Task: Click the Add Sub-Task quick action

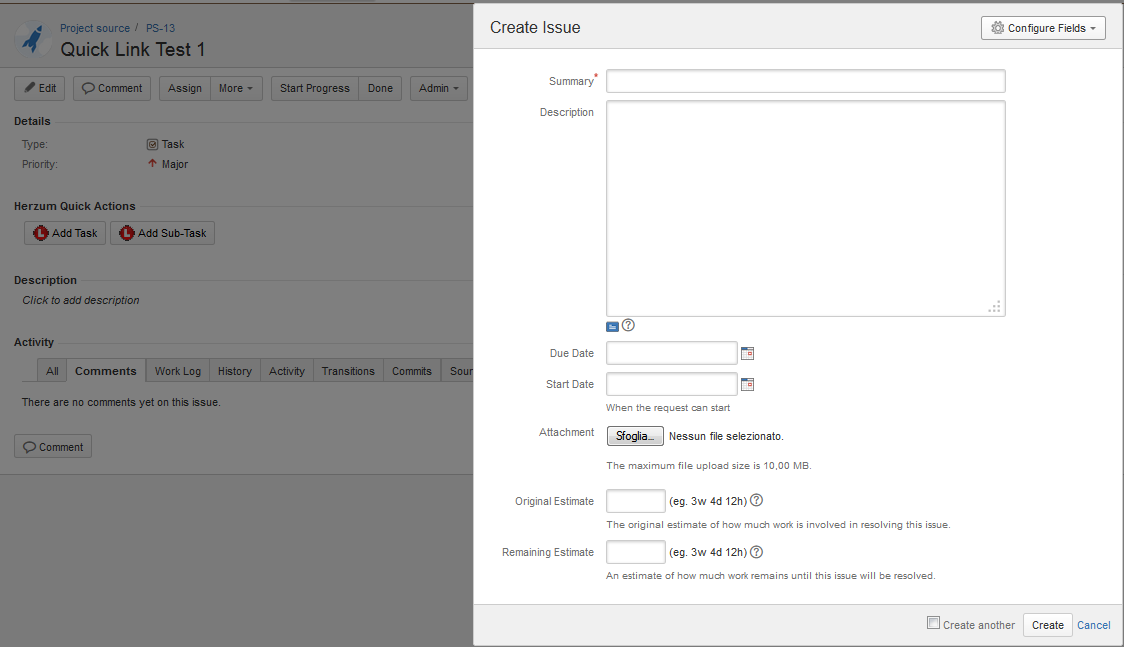Action: coord(162,233)
